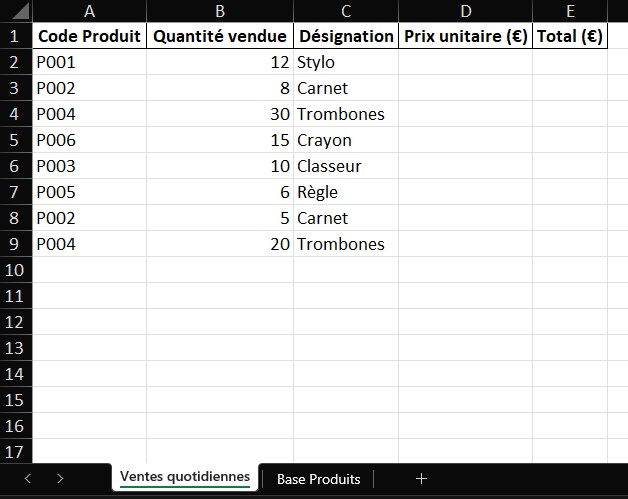Viewport: 628px width, 499px height.
Task: Select column B header
Action: (x=220, y=11)
